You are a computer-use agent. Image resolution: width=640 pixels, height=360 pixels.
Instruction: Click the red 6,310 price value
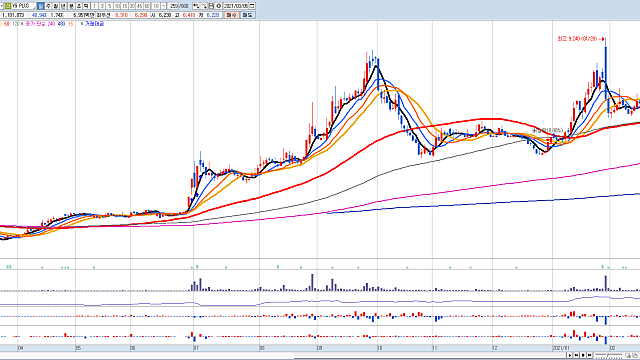[121, 15]
